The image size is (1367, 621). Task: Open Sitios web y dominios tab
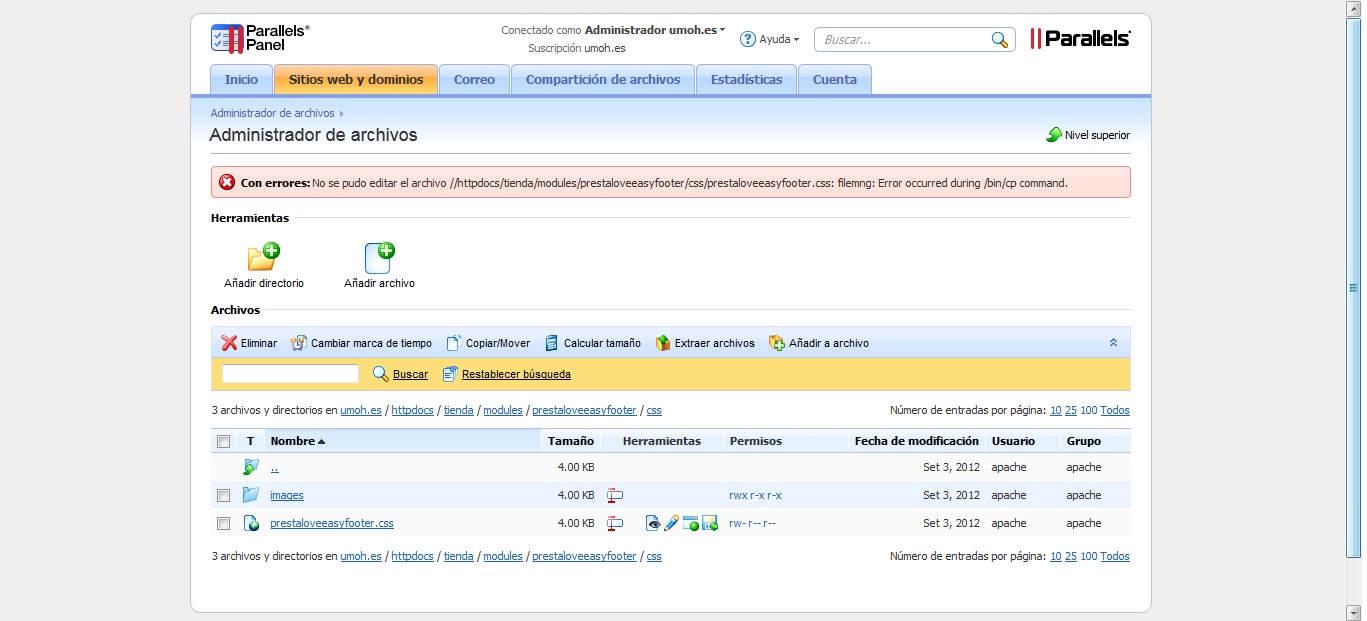[356, 80]
